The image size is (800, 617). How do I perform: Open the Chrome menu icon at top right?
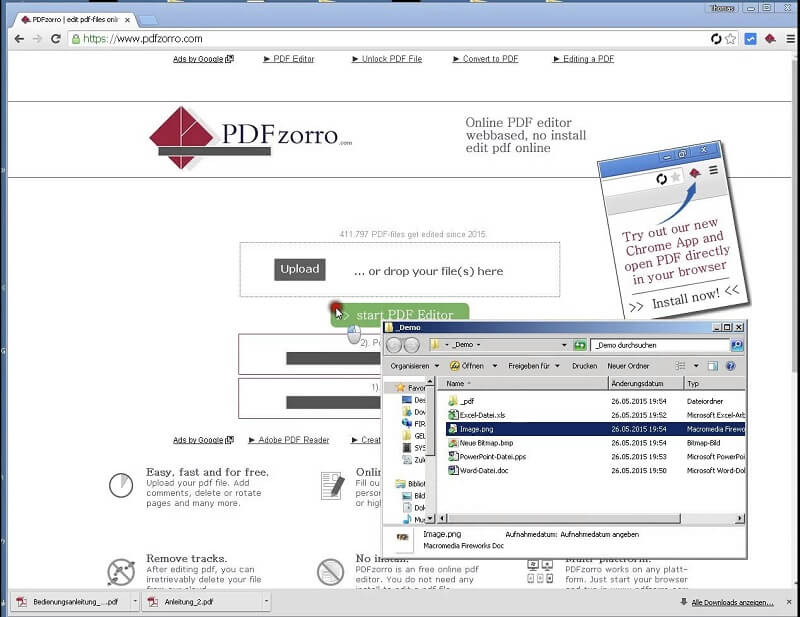[x=790, y=38]
